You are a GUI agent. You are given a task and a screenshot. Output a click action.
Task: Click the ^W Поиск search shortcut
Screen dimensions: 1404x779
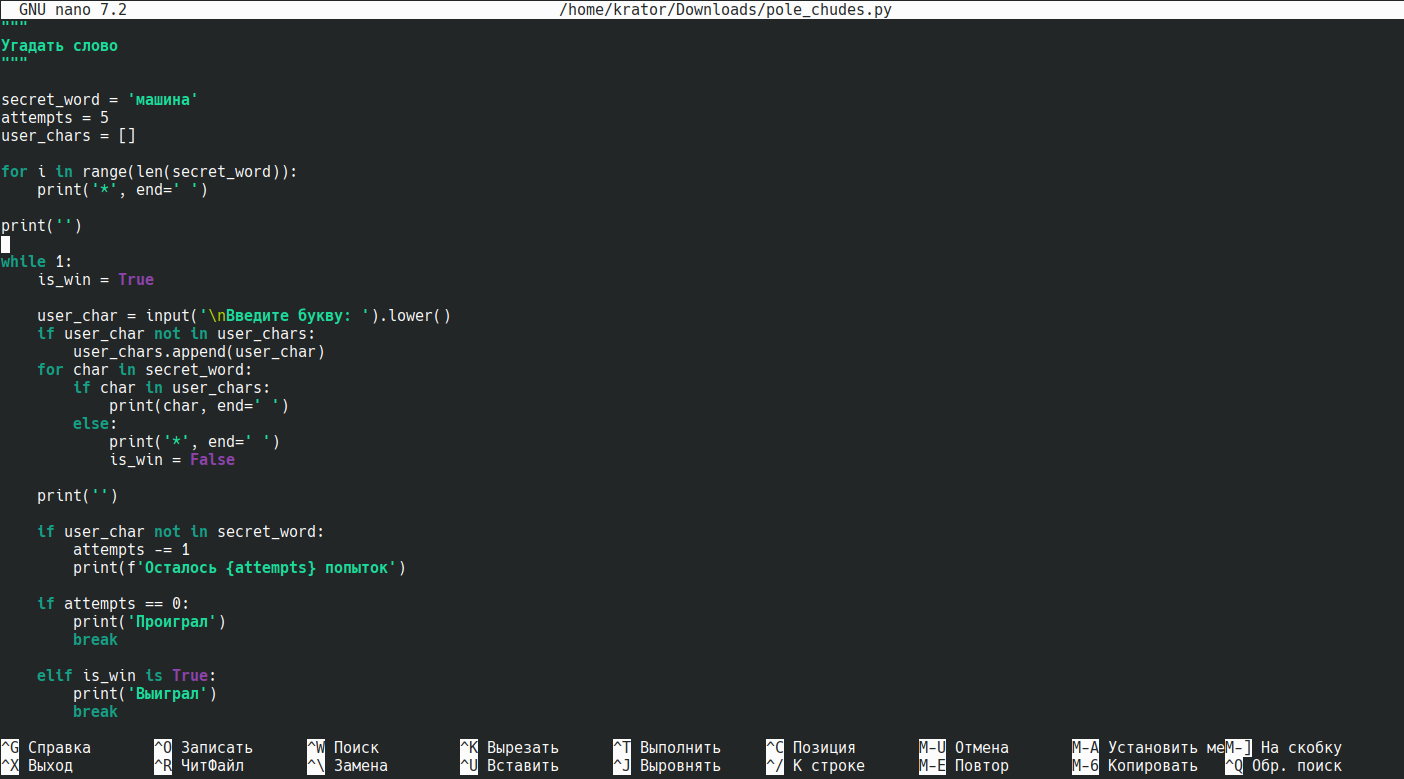(343, 748)
